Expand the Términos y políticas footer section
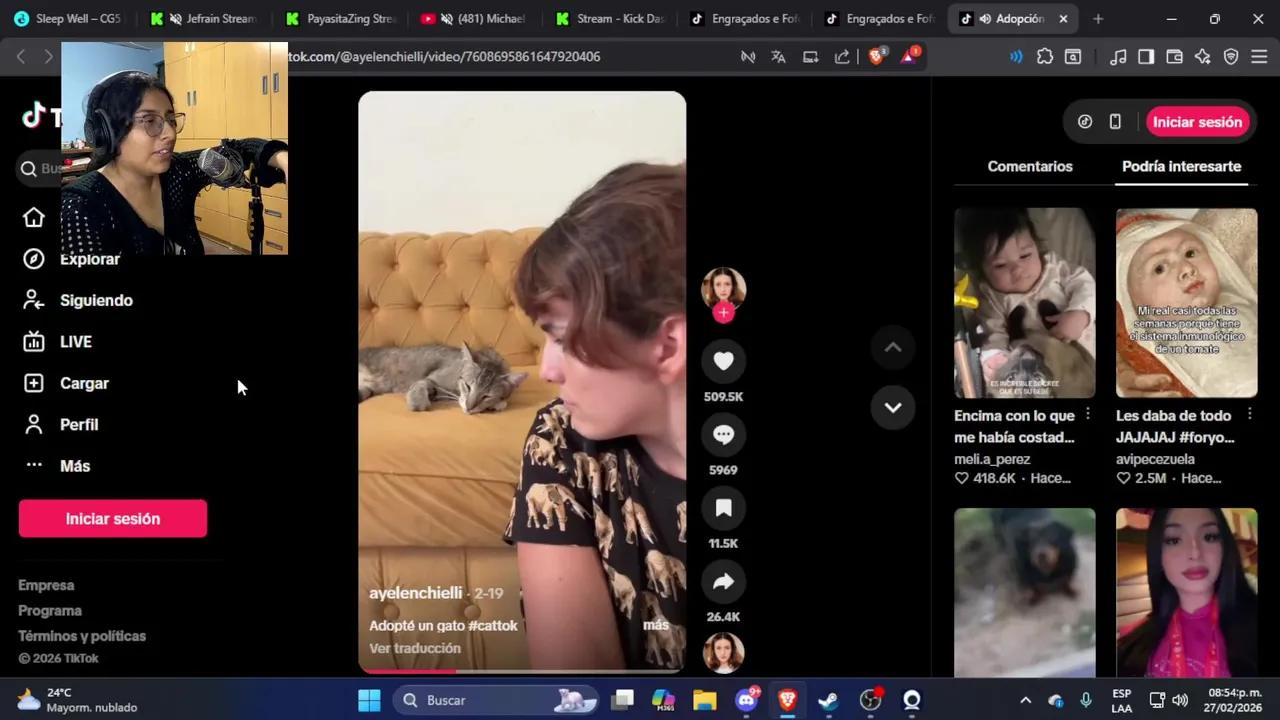 [82, 636]
